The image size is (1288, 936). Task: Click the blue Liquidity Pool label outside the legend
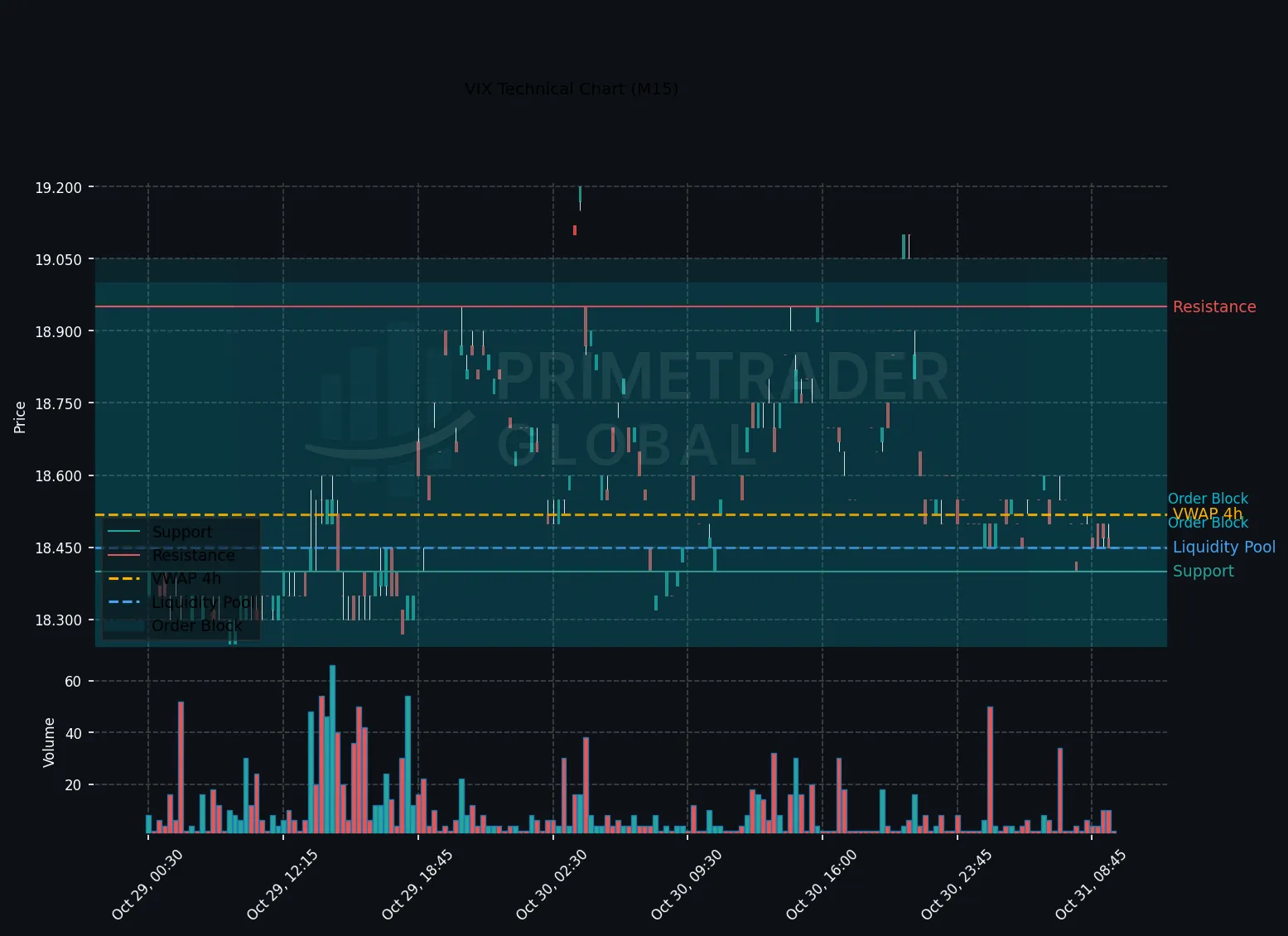pyautogui.click(x=1224, y=548)
